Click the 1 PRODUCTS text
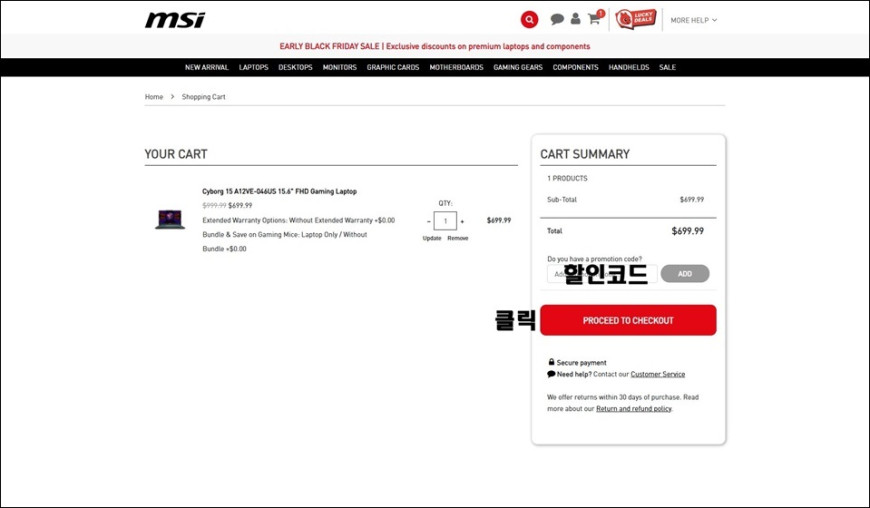Viewport: 870px width, 508px height. point(567,179)
